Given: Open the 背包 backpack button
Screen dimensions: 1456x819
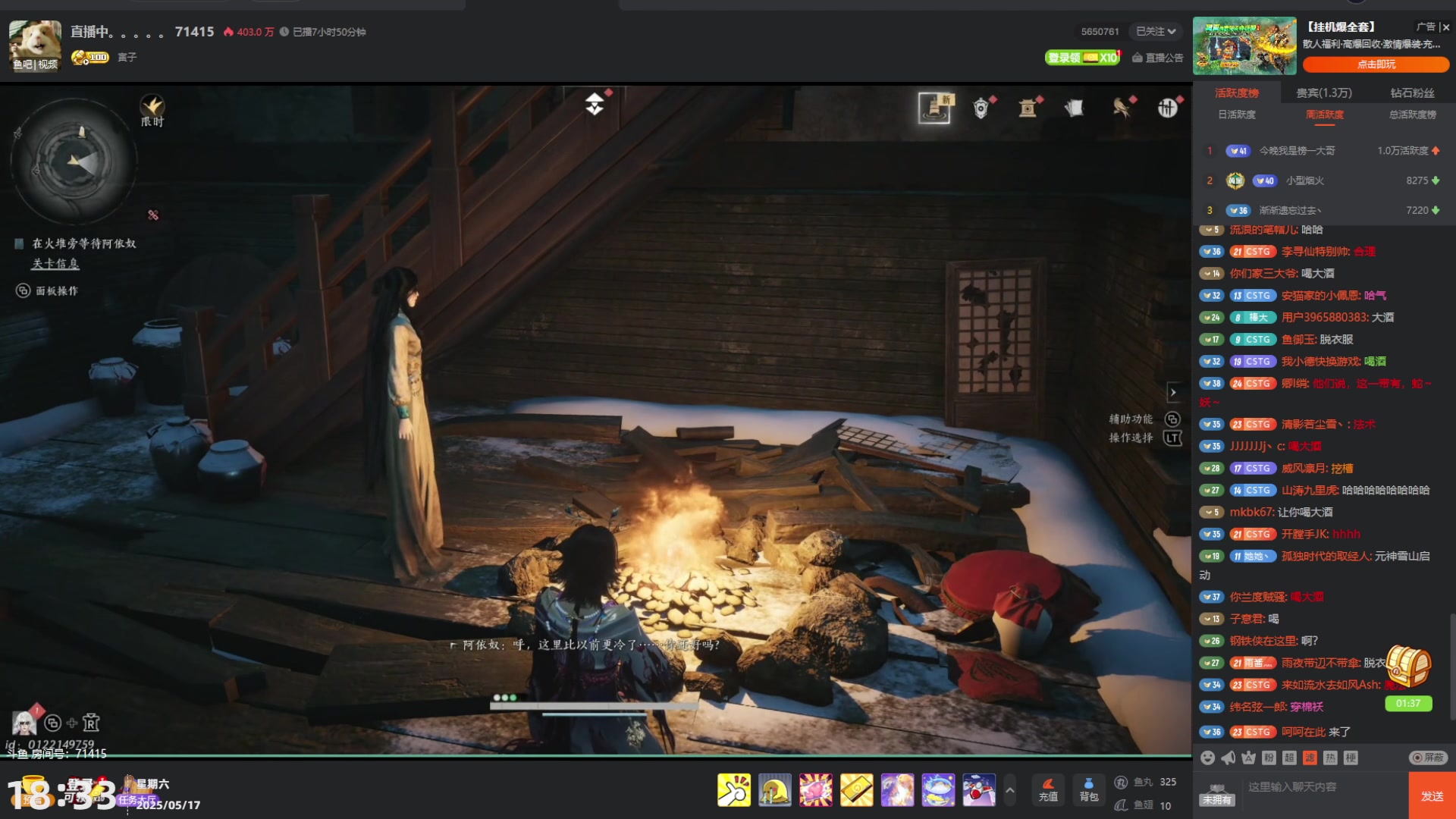Looking at the screenshot, I should (1089, 789).
